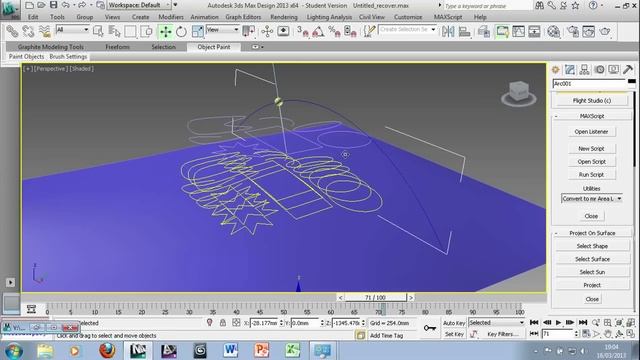Open the Motion command panel tab
This screenshot has width=640, height=360.
tap(599, 70)
